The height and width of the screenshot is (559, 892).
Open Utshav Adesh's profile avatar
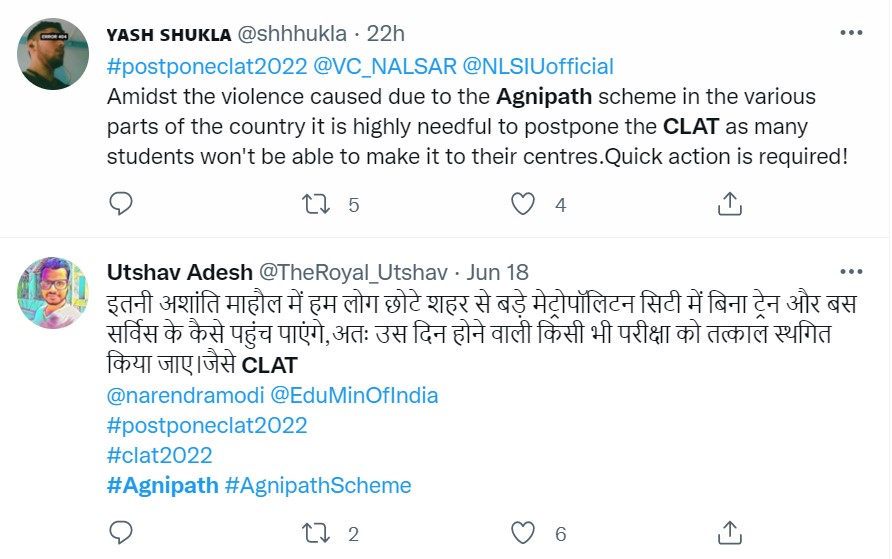click(x=54, y=291)
